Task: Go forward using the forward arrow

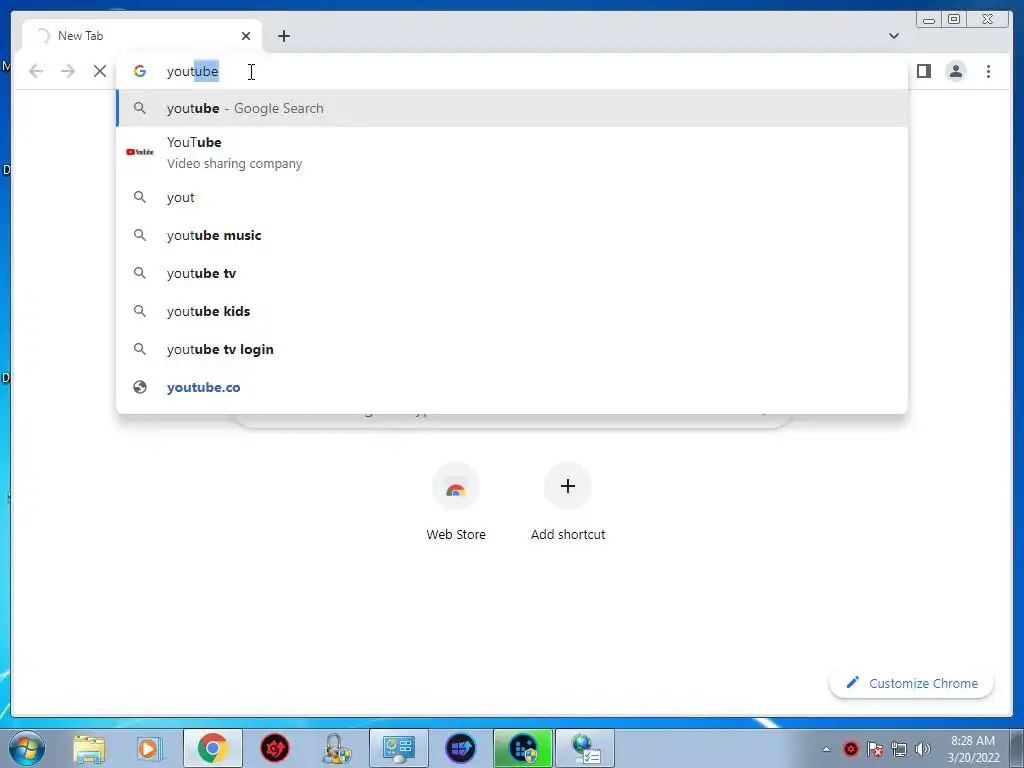Action: [68, 71]
